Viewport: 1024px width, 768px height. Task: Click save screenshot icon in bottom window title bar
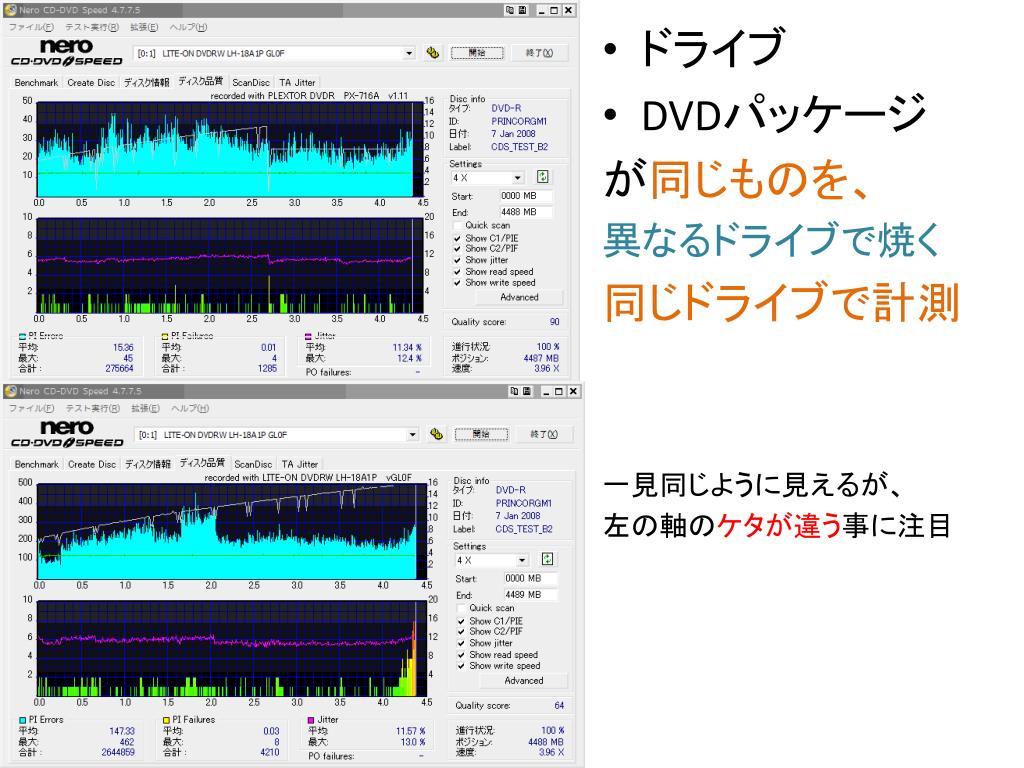pos(527,391)
